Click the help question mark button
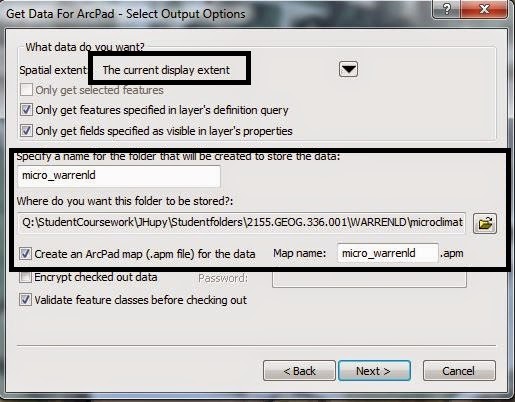The height and width of the screenshot is (402, 515). tap(447, 9)
